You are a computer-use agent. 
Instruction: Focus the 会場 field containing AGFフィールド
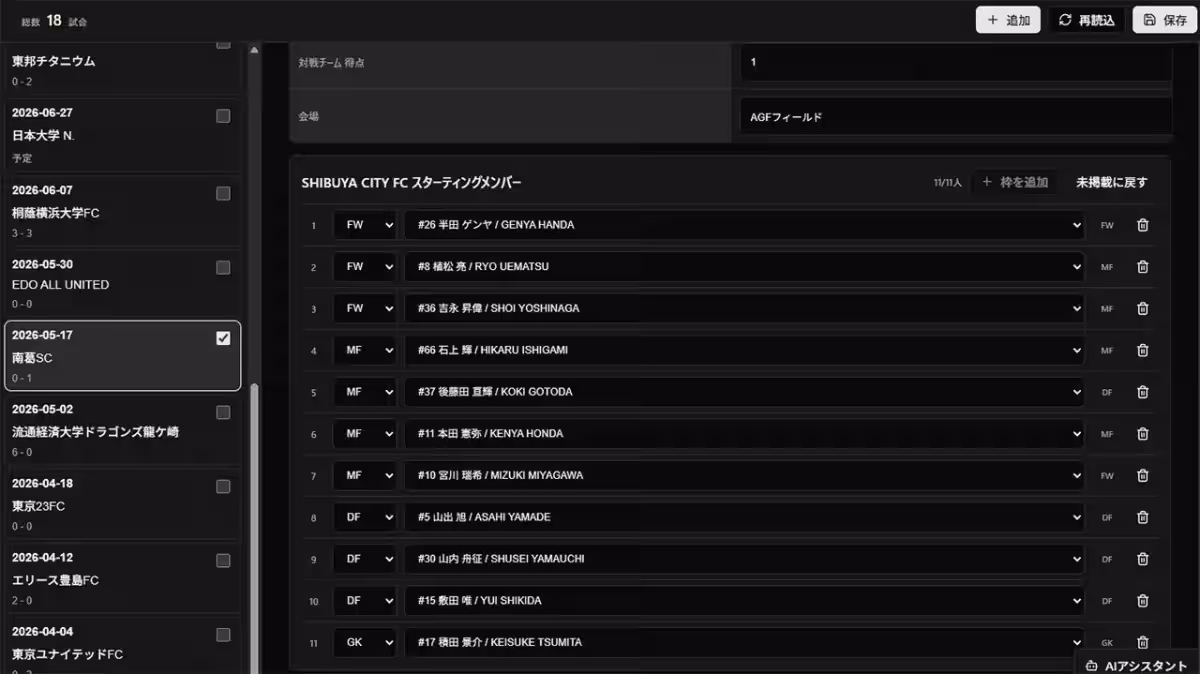point(956,116)
